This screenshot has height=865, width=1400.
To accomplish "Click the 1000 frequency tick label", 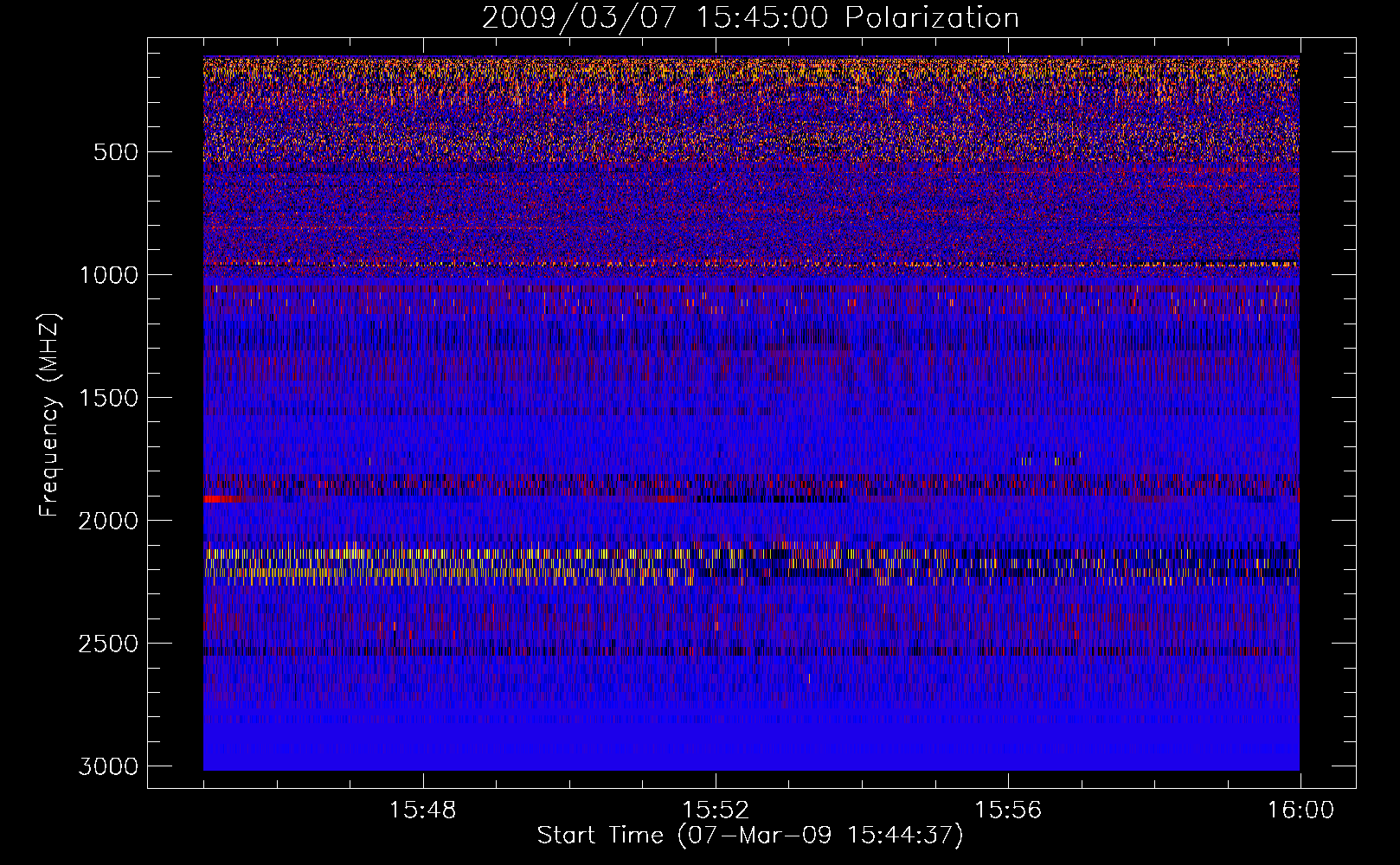I will pos(108,275).
